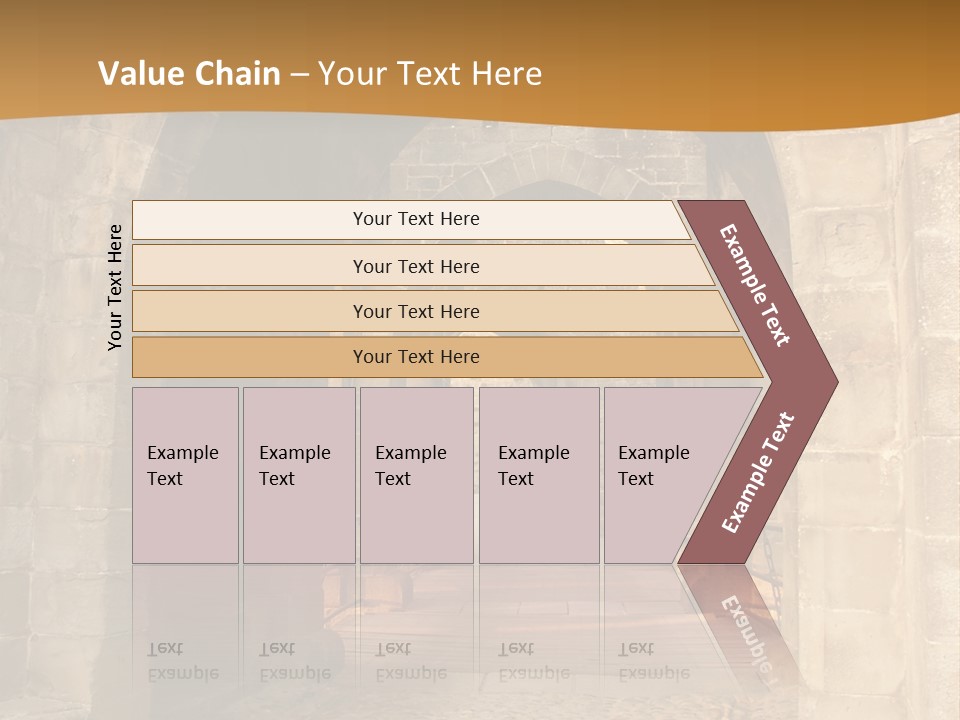Click the rightmost slanted-edge "Example Text" box
This screenshot has height=720, width=960.
point(660,475)
